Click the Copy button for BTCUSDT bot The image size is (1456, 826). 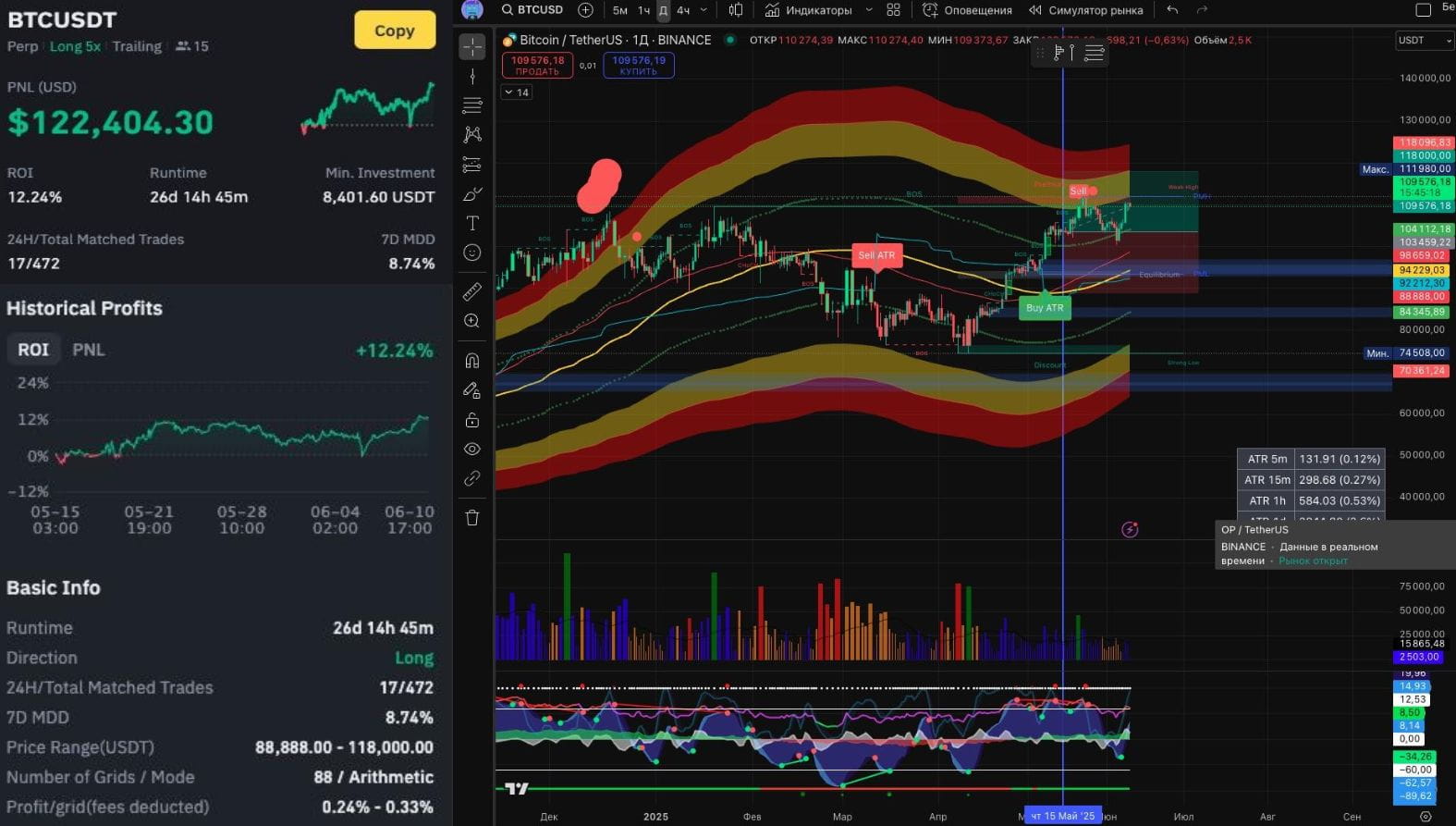pyautogui.click(x=395, y=31)
